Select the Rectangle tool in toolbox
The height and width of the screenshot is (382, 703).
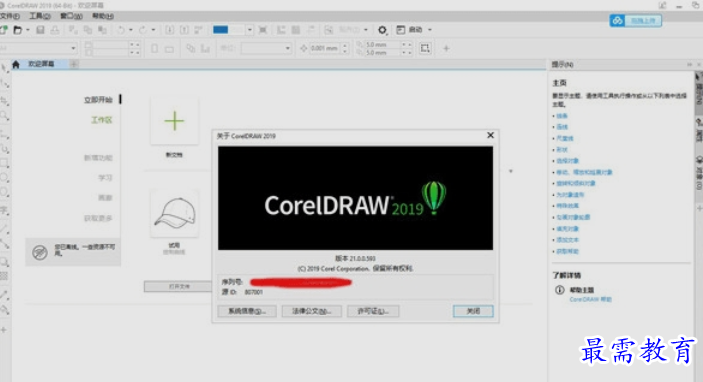click(x=4, y=163)
